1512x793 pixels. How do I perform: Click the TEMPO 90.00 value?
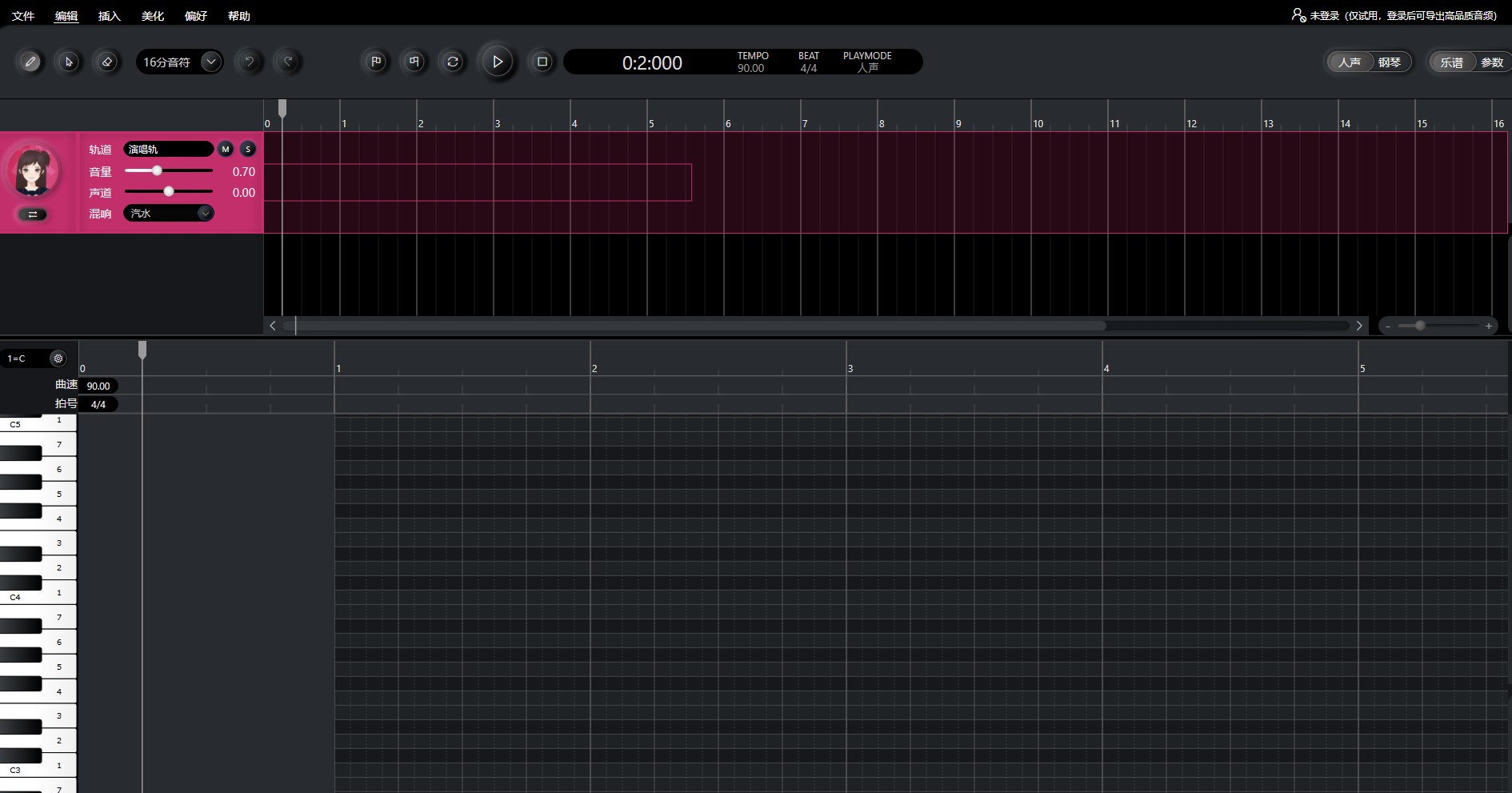(x=751, y=69)
